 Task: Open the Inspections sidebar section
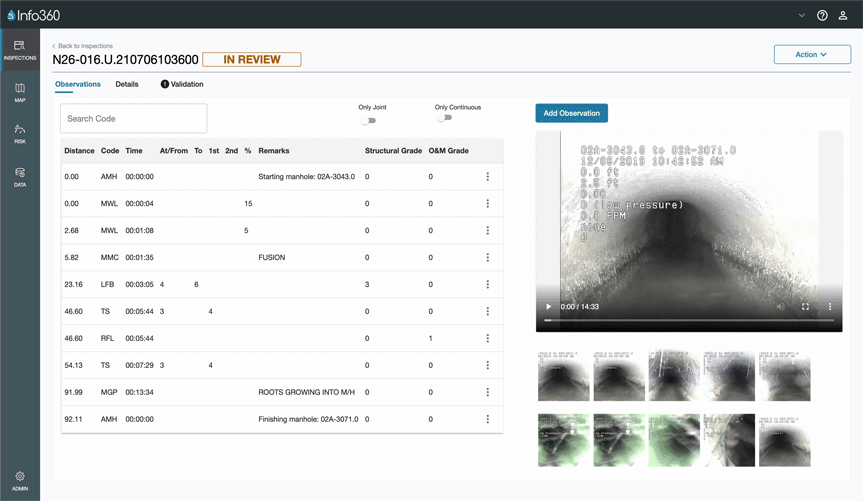point(19,50)
